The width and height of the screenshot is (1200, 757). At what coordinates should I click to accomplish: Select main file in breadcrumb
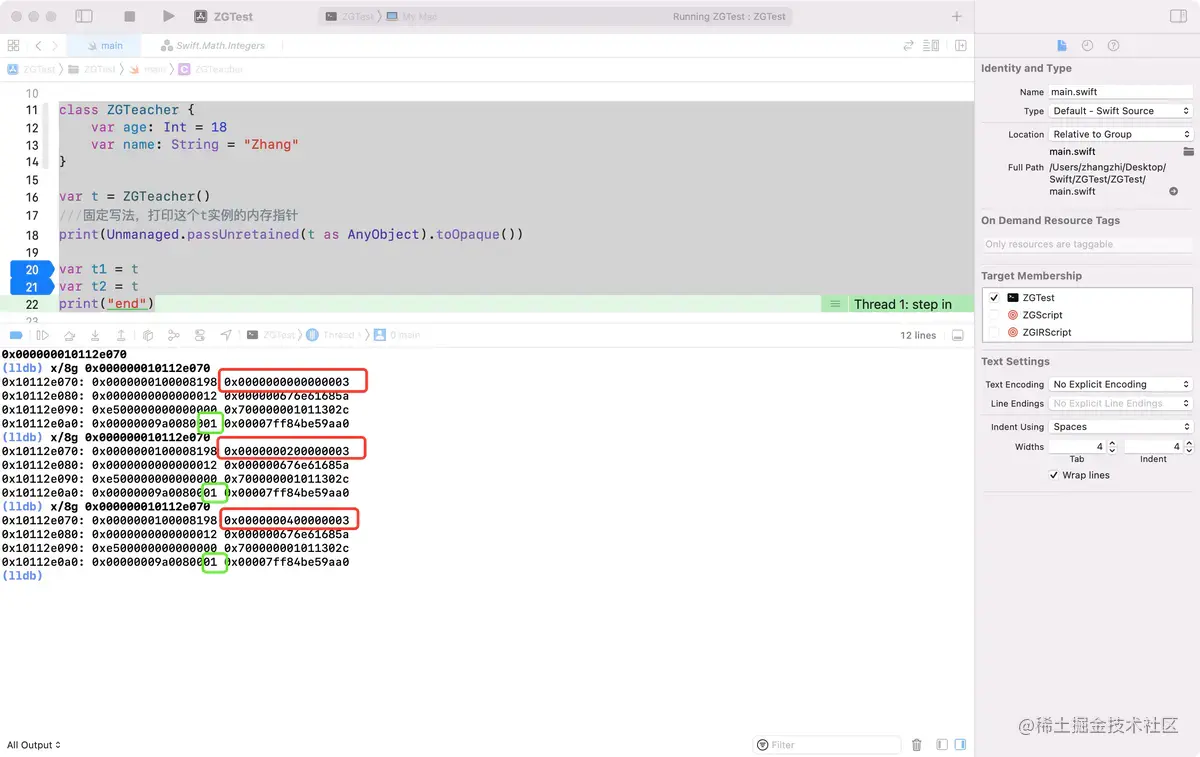148,69
